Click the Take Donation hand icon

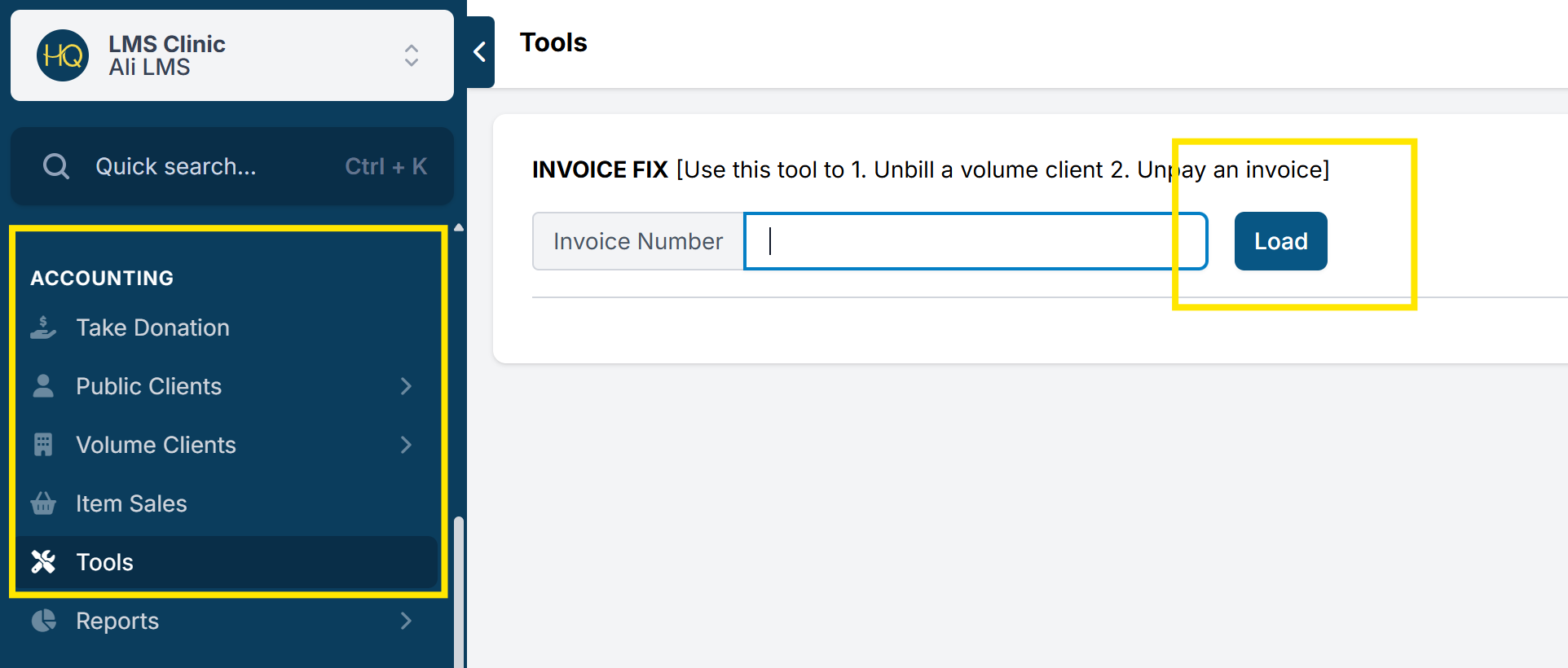pyautogui.click(x=43, y=327)
